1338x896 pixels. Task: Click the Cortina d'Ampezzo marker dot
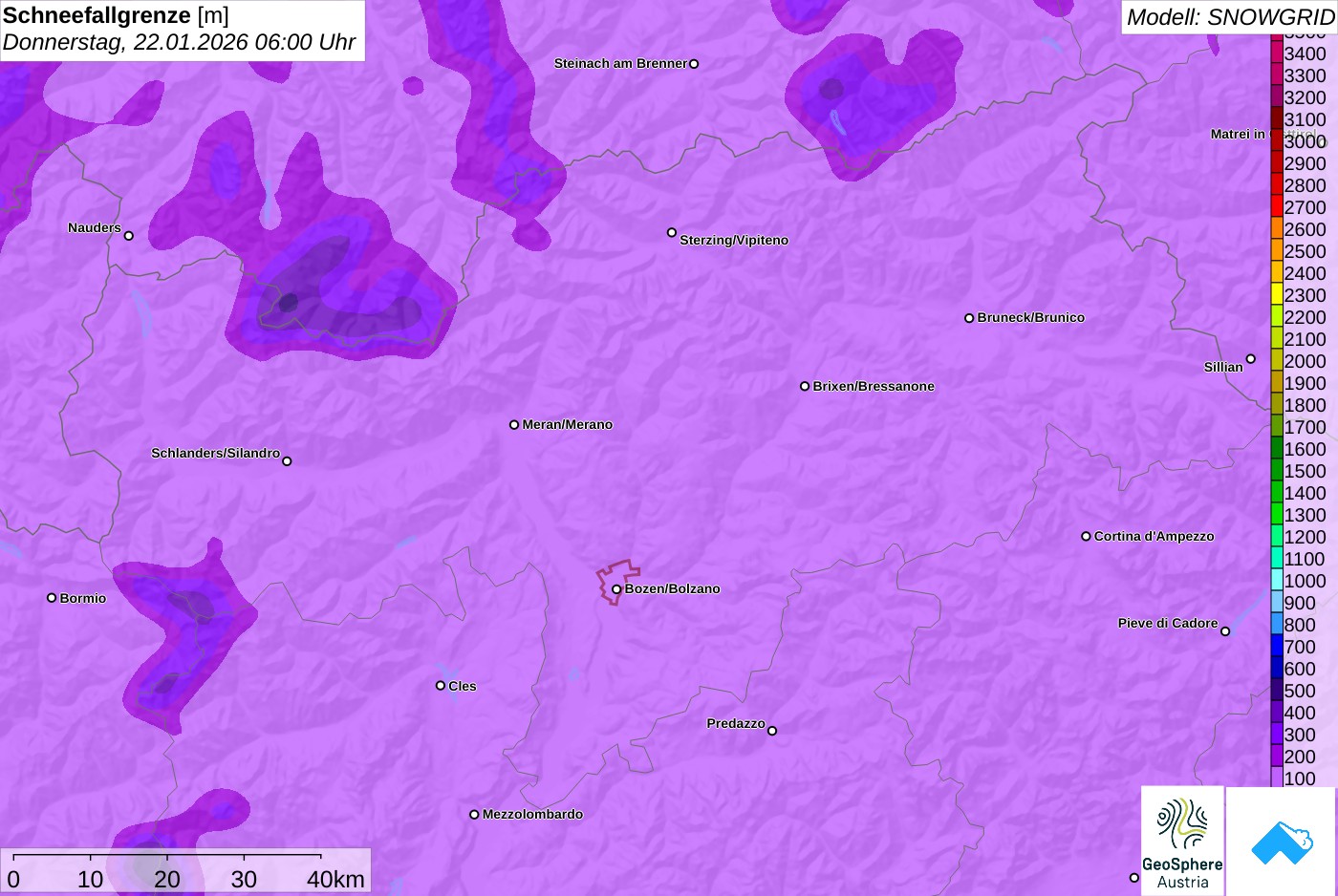1086,536
